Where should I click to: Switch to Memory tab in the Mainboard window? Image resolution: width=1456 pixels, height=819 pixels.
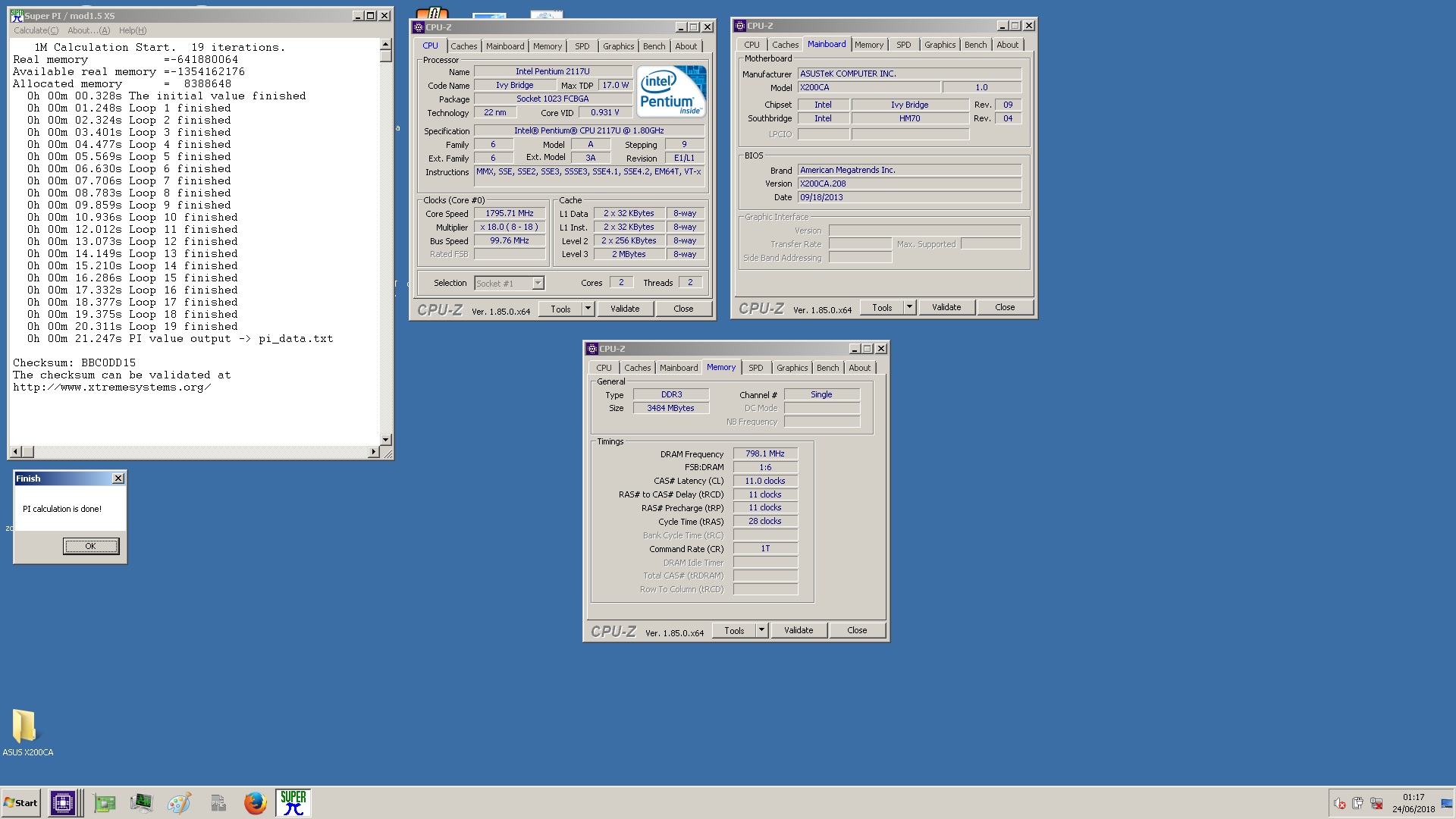(869, 45)
